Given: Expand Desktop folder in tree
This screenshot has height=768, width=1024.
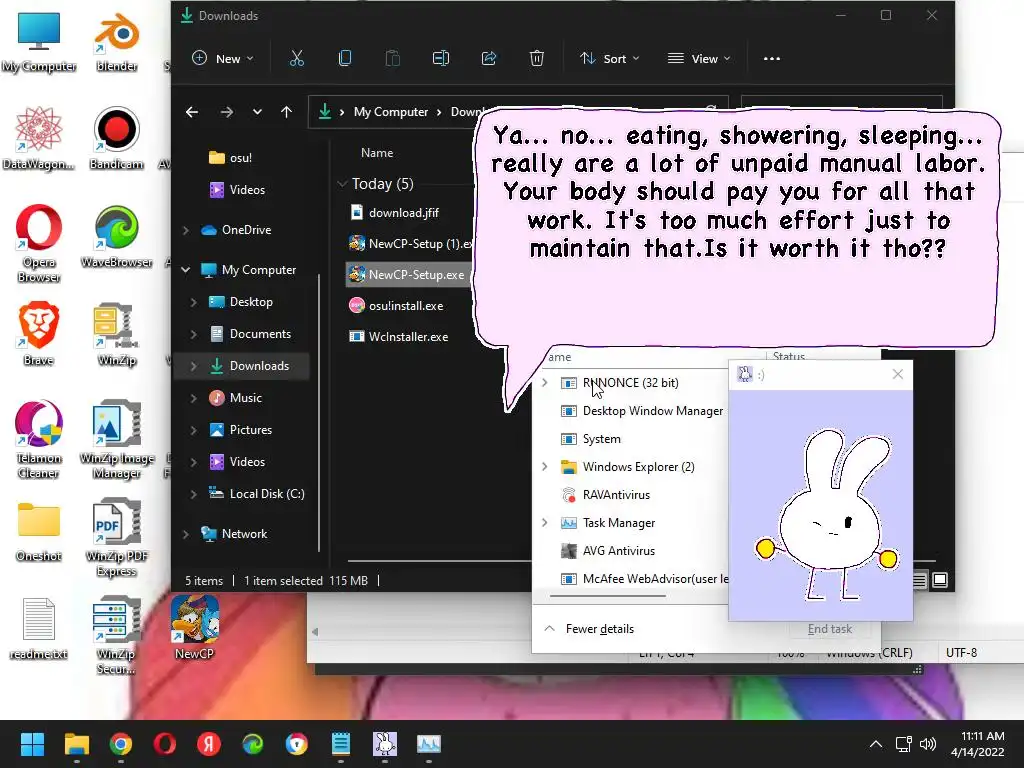Looking at the screenshot, I should tap(194, 302).
